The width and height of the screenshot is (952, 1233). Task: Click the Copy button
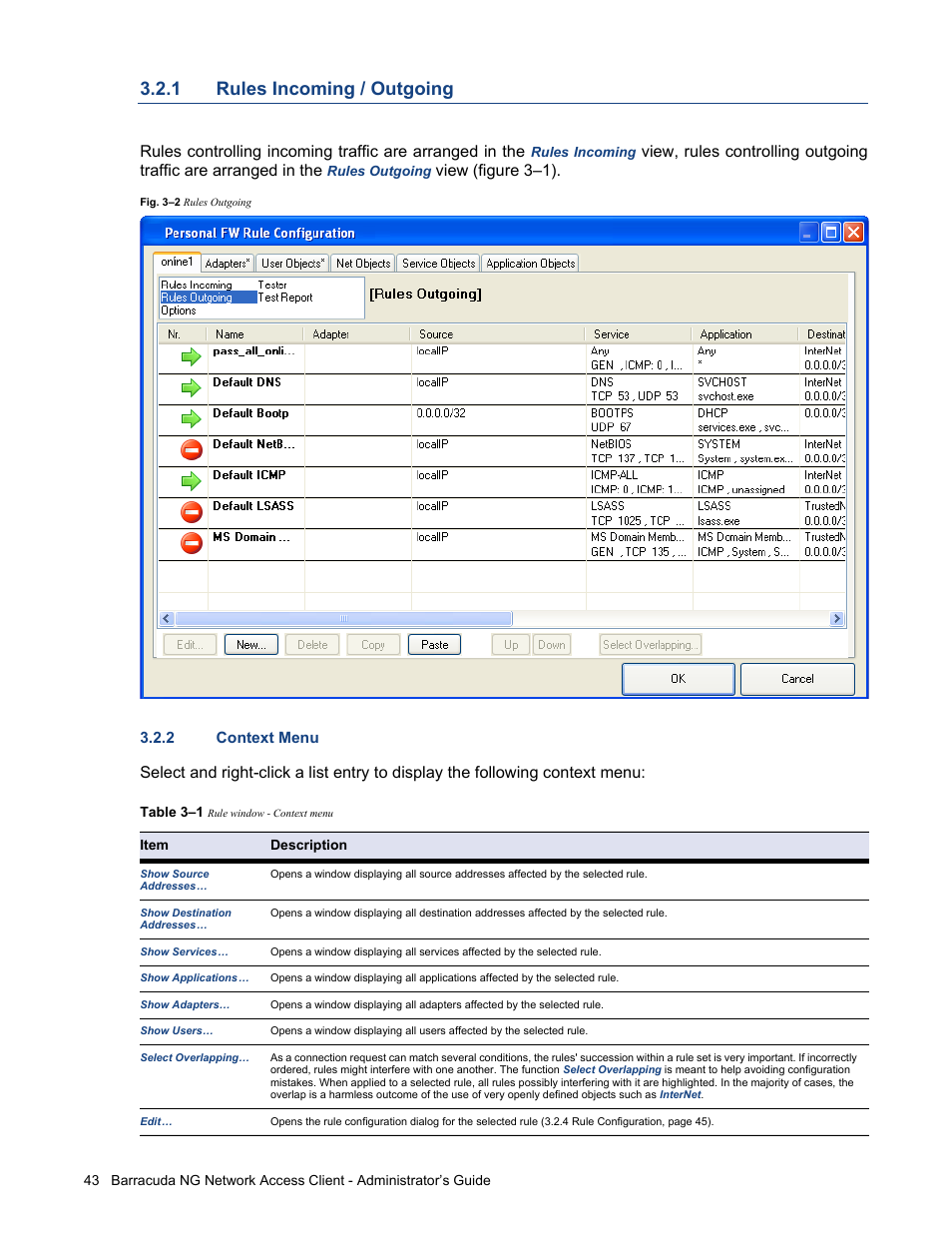(373, 645)
